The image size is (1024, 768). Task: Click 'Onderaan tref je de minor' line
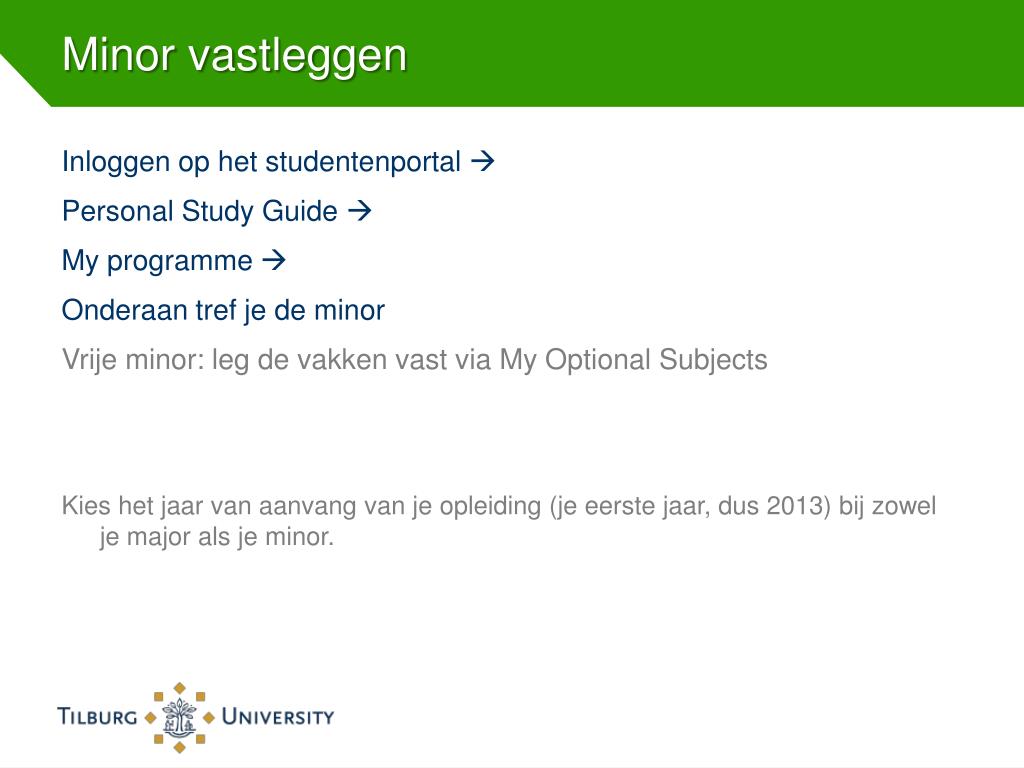point(223,310)
